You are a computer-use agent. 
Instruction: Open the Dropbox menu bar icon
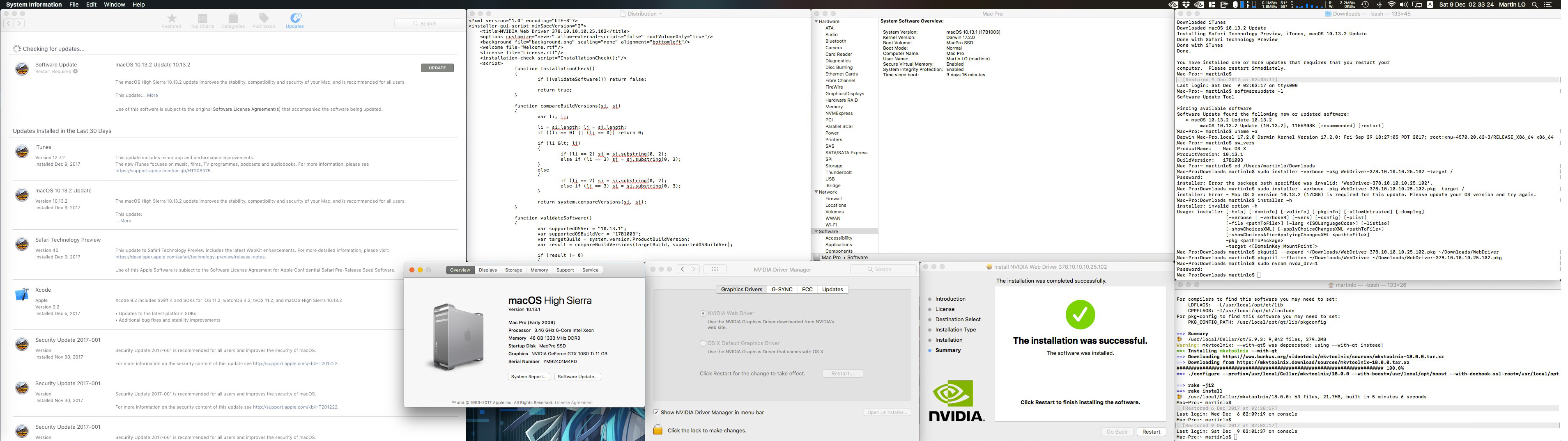point(1186,4)
